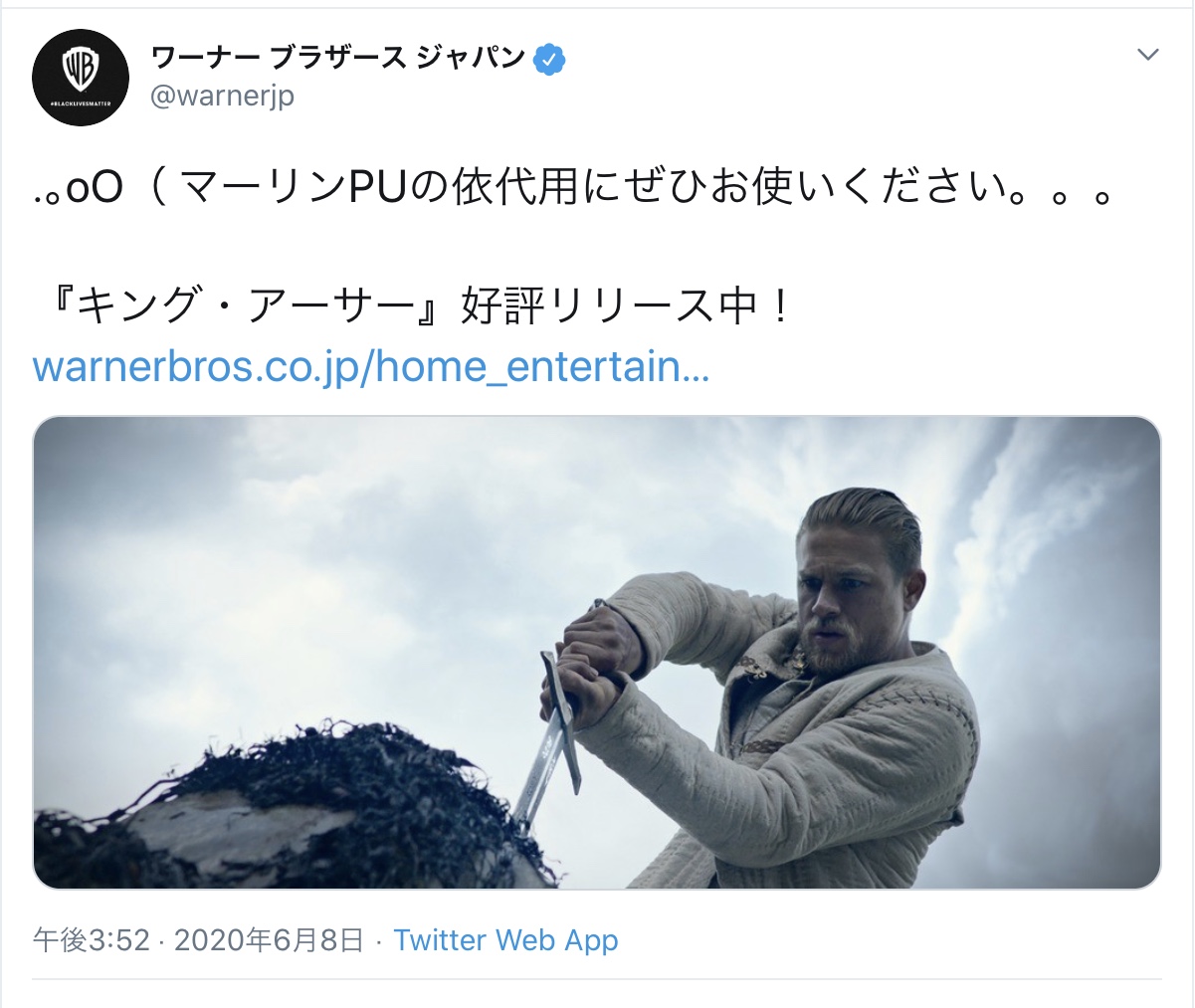This screenshot has height=1008, width=1195.
Task: Click the blue verified badge
Action: pos(549,59)
